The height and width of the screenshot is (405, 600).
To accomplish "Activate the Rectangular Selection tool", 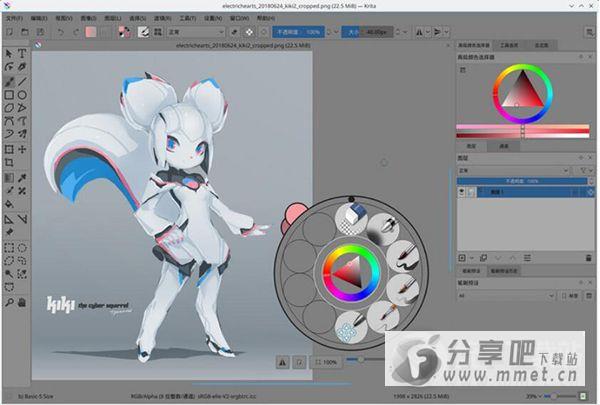I will [x=9, y=248].
